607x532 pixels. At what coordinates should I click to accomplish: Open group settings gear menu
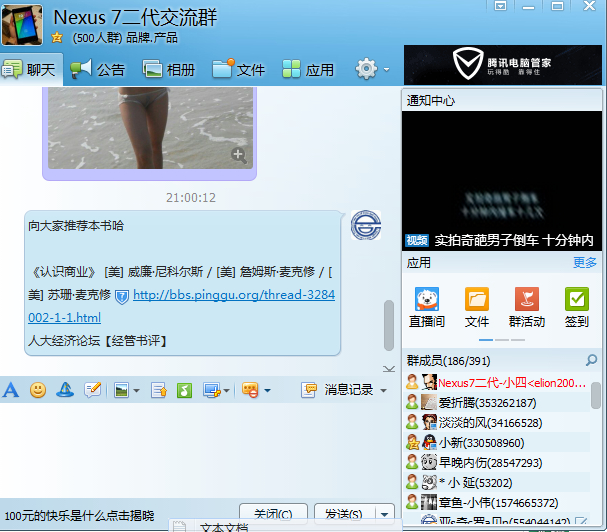[366, 69]
